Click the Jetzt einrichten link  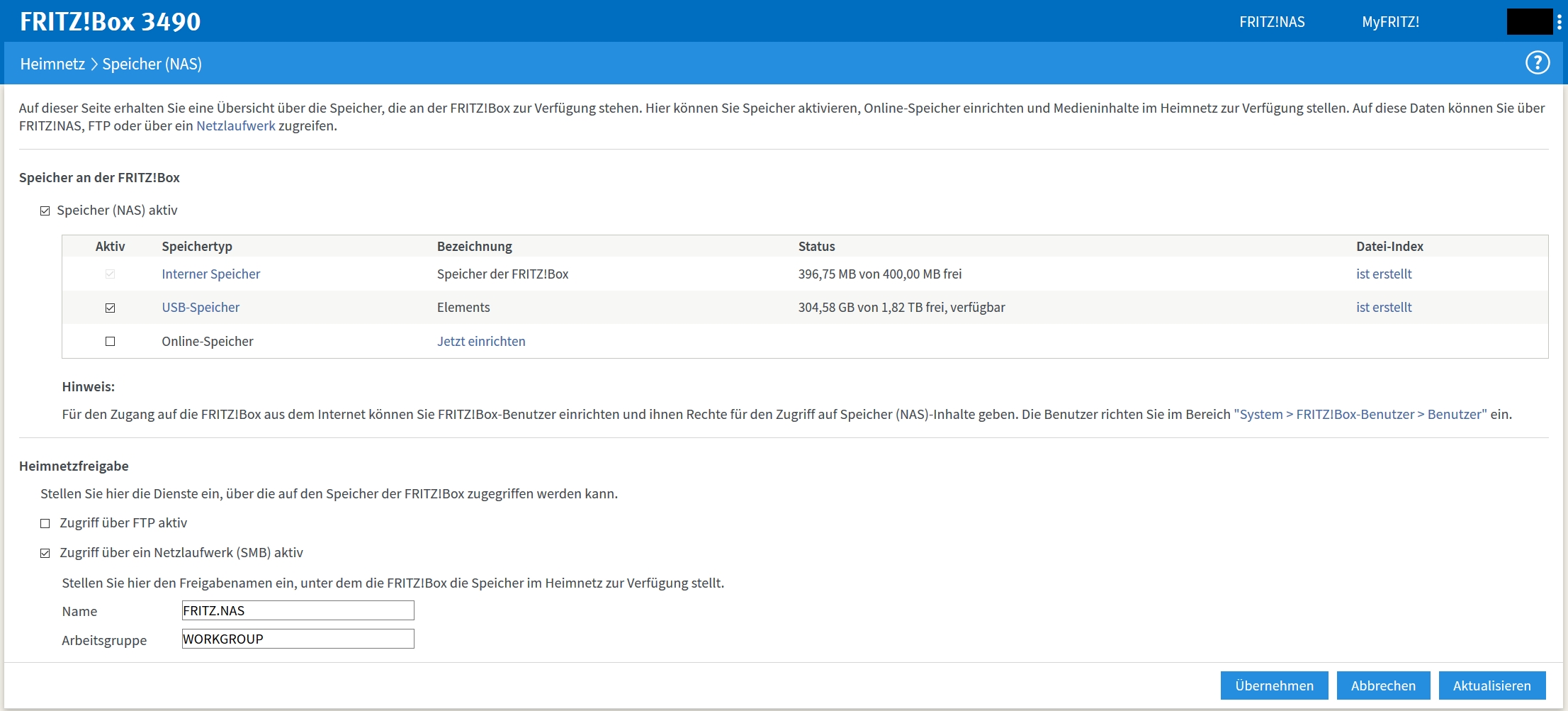pyautogui.click(x=481, y=341)
